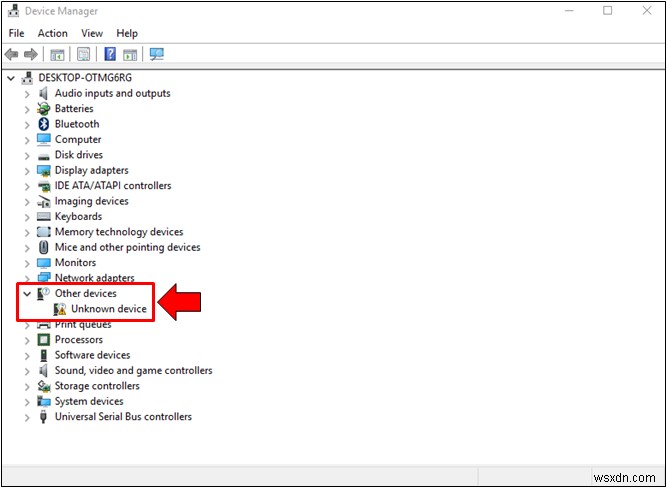Click the IDE ATA/ATAPI controllers icon
The image size is (667, 488).
(44, 186)
